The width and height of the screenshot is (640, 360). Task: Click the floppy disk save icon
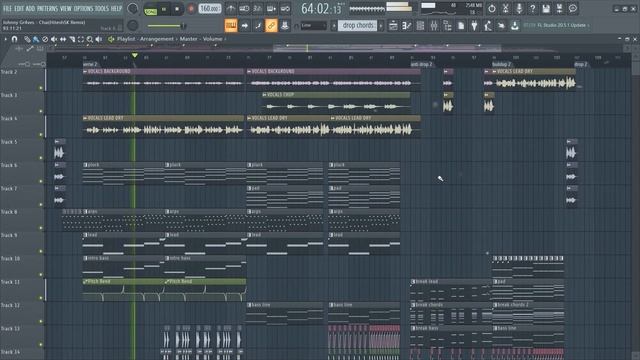[546, 8]
